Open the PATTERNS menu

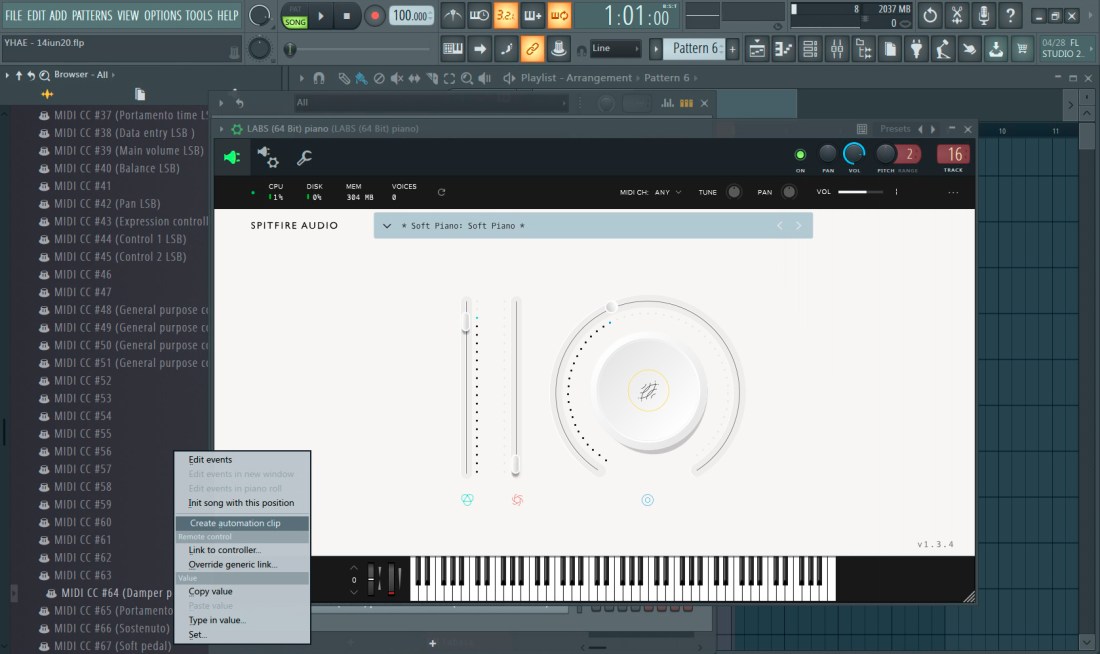(92, 16)
